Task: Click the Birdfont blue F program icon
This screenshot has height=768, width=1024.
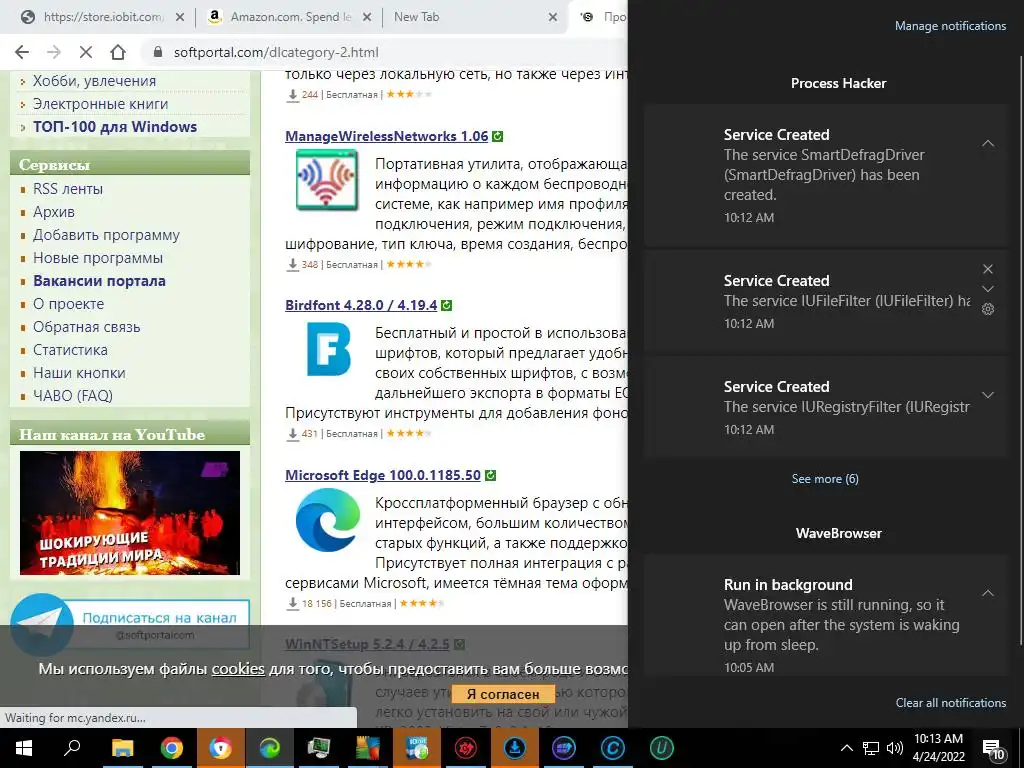Action: pyautogui.click(x=328, y=350)
